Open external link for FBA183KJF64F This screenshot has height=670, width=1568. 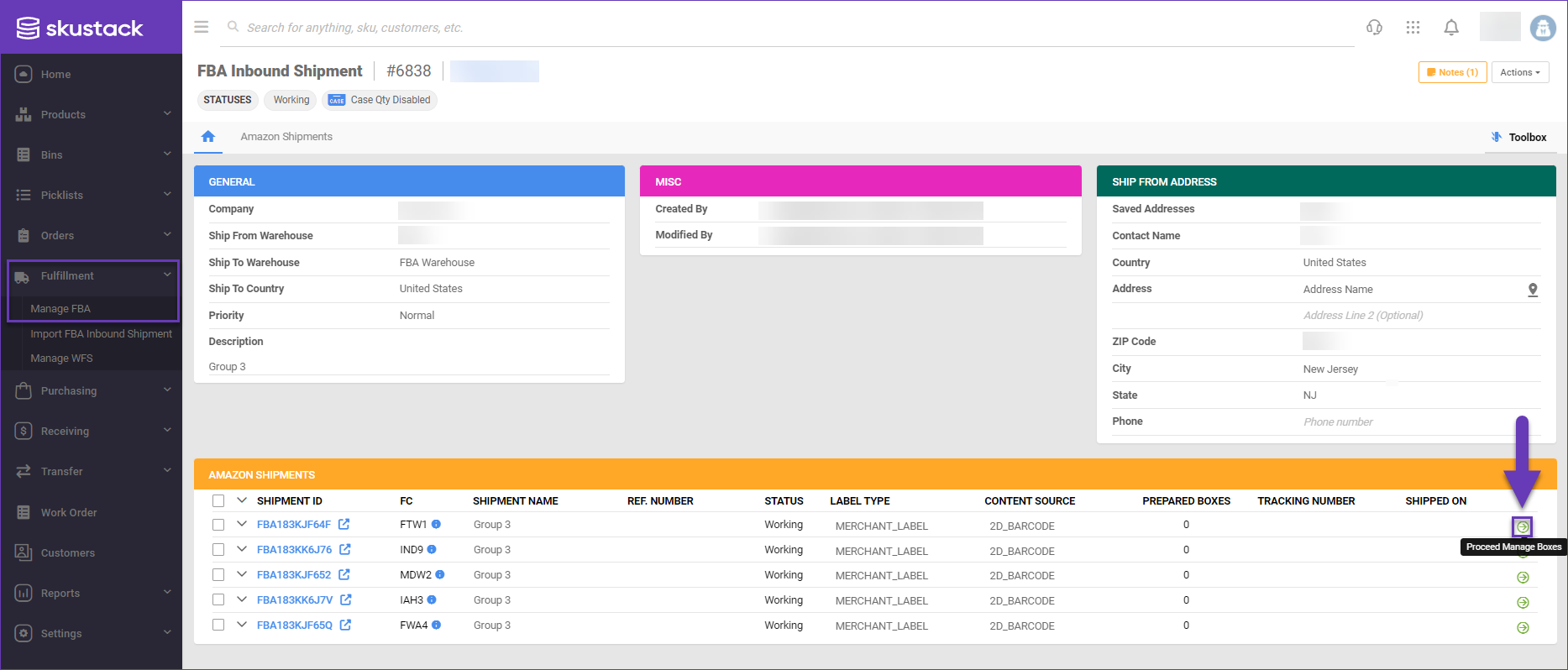pyautogui.click(x=344, y=524)
